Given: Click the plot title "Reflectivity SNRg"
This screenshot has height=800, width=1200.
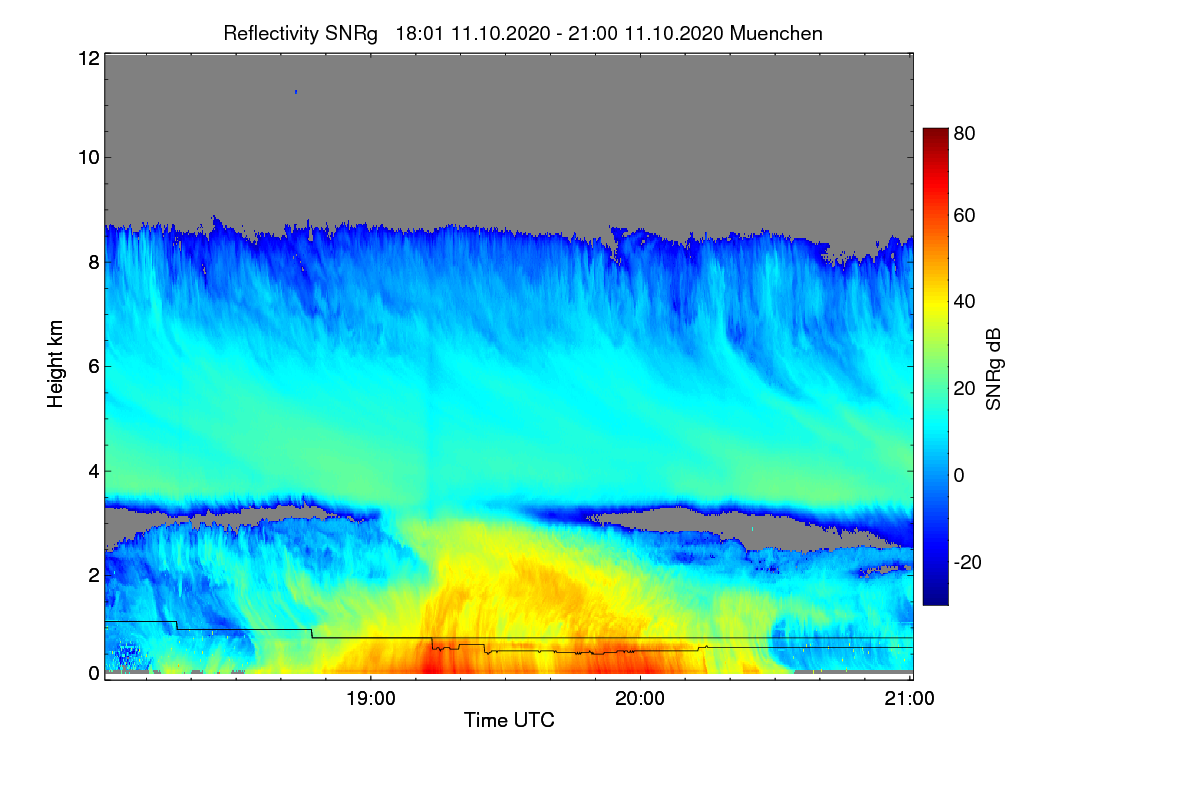Looking at the screenshot, I should 301,33.
